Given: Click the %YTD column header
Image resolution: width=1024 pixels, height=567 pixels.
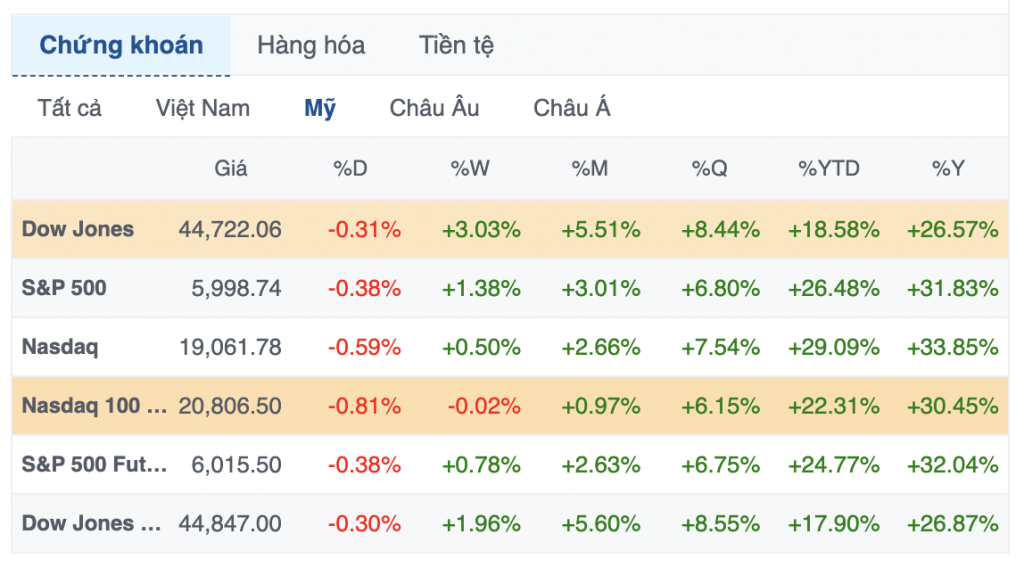Looking at the screenshot, I should point(829,168).
